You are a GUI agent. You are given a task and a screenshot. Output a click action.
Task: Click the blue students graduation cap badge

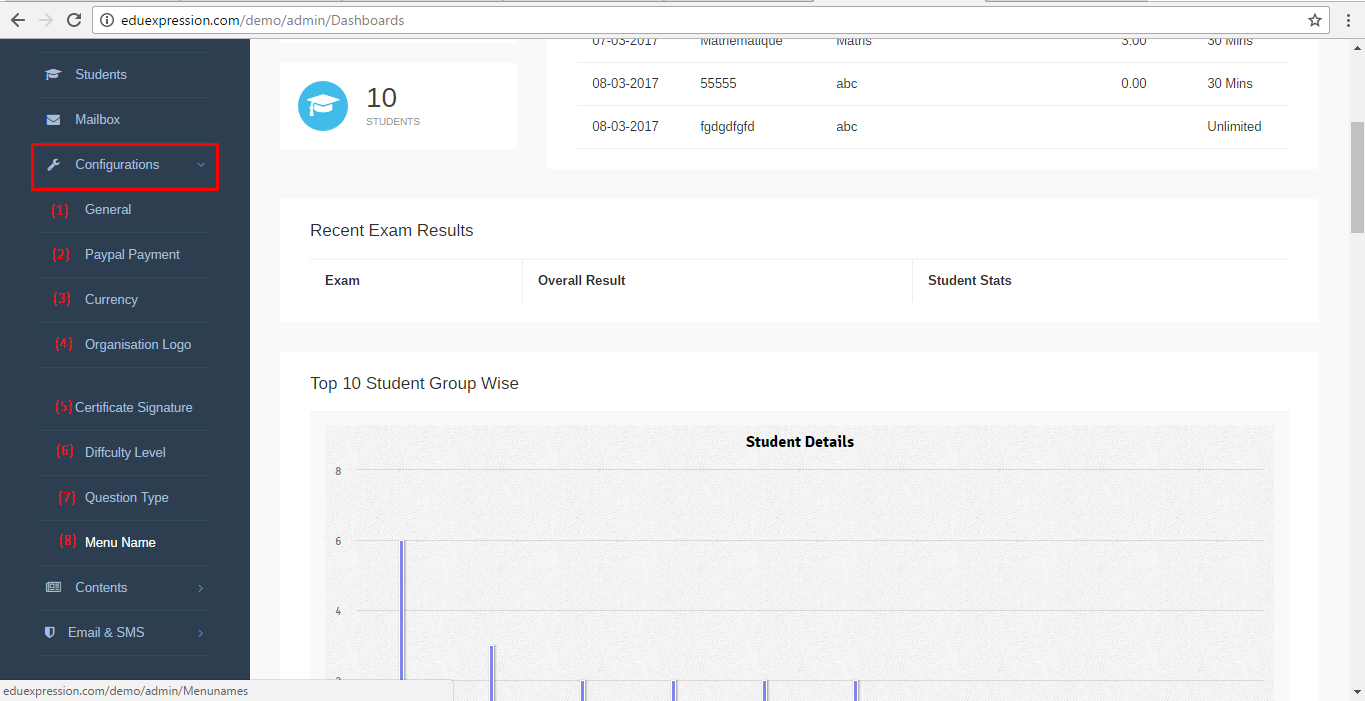point(323,105)
